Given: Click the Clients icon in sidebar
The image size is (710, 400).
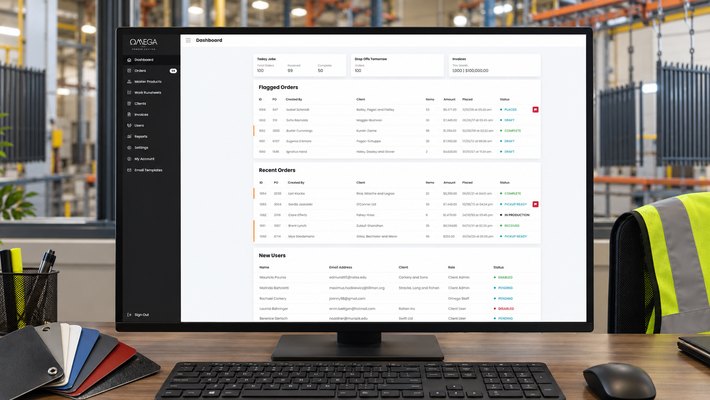Looking at the screenshot, I should [129, 104].
